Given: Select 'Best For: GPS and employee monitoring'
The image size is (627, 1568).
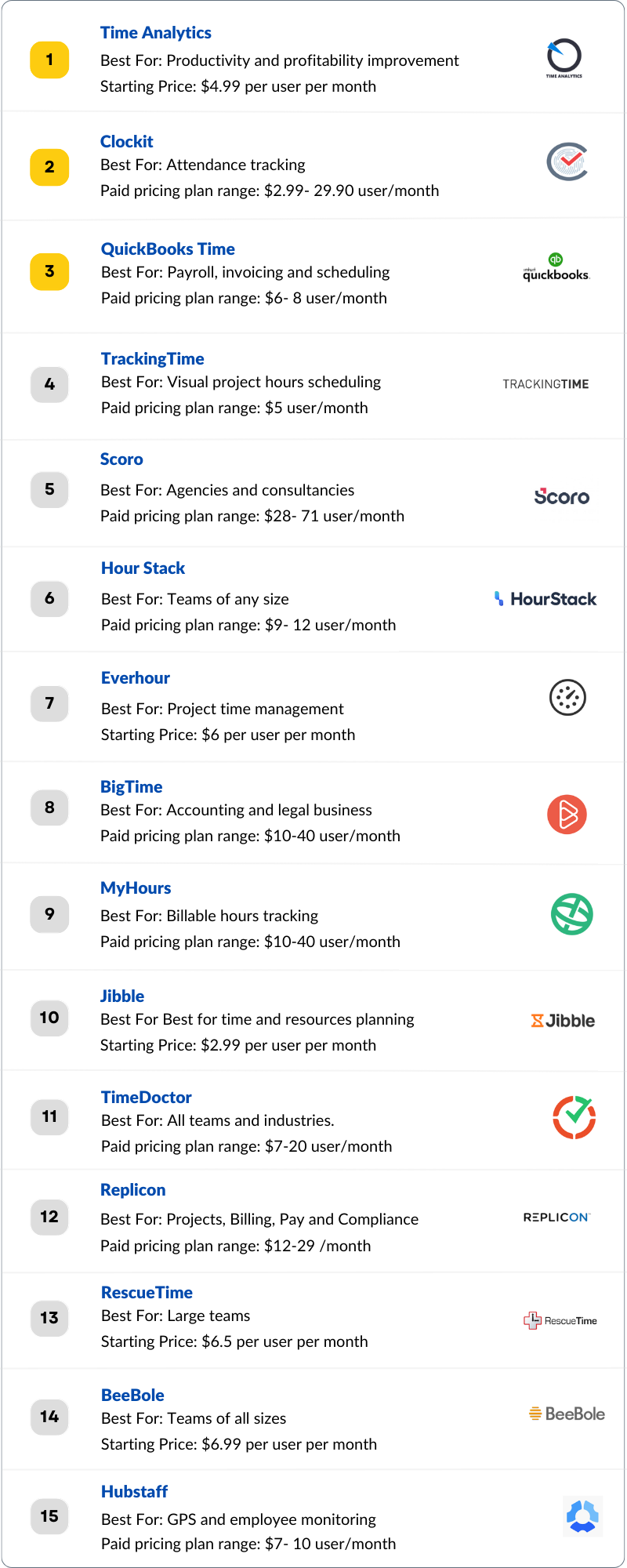Looking at the screenshot, I should coord(238,1520).
